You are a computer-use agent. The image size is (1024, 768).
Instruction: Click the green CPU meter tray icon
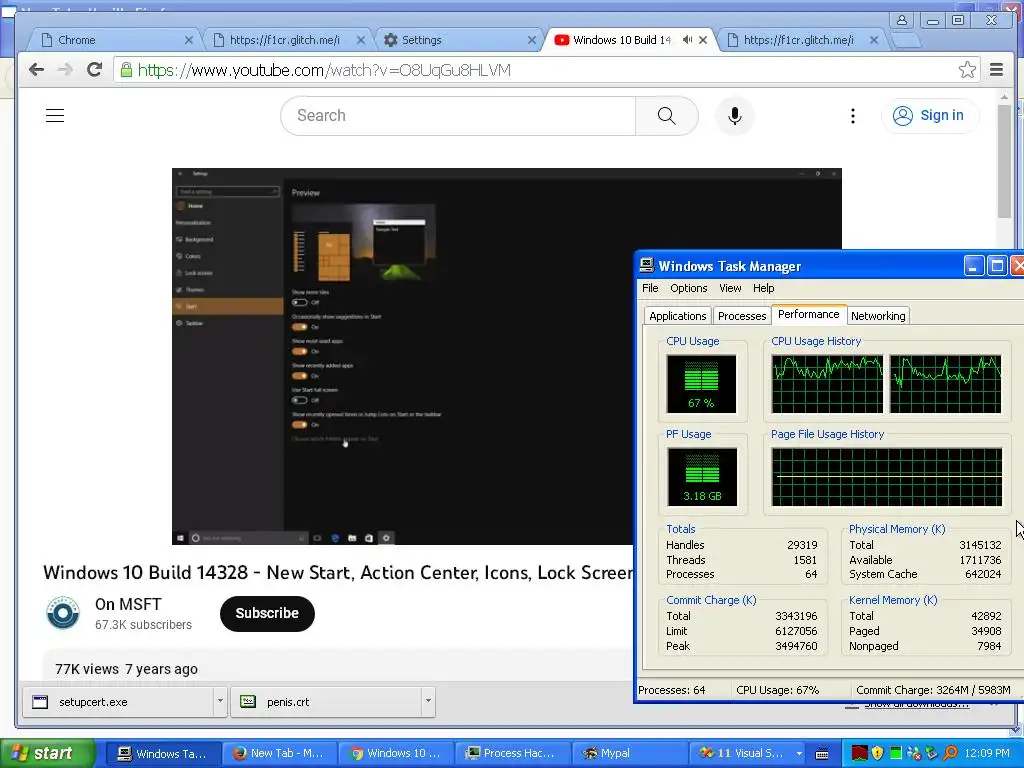click(x=896, y=753)
